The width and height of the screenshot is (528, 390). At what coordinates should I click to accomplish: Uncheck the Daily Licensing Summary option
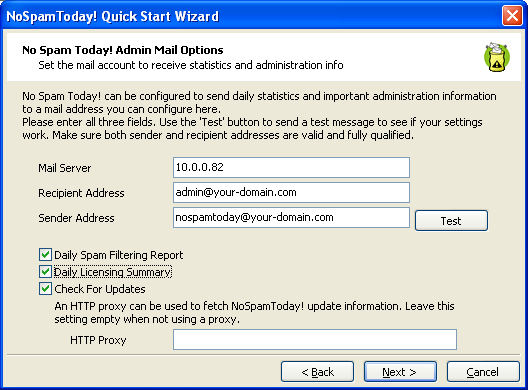point(45,272)
